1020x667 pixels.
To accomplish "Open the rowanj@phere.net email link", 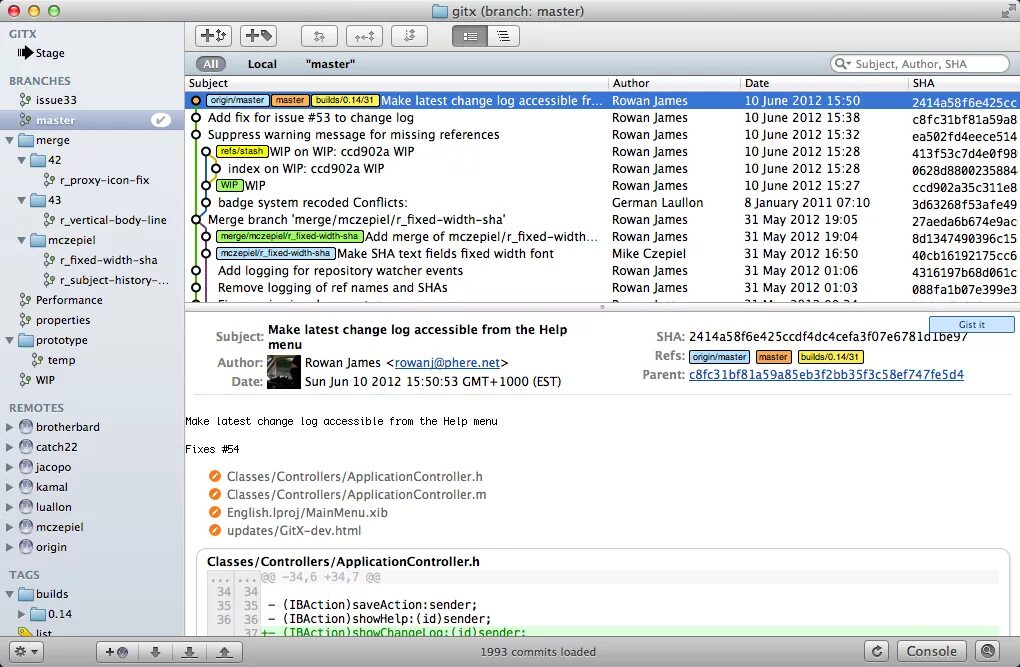I will tap(447, 362).
